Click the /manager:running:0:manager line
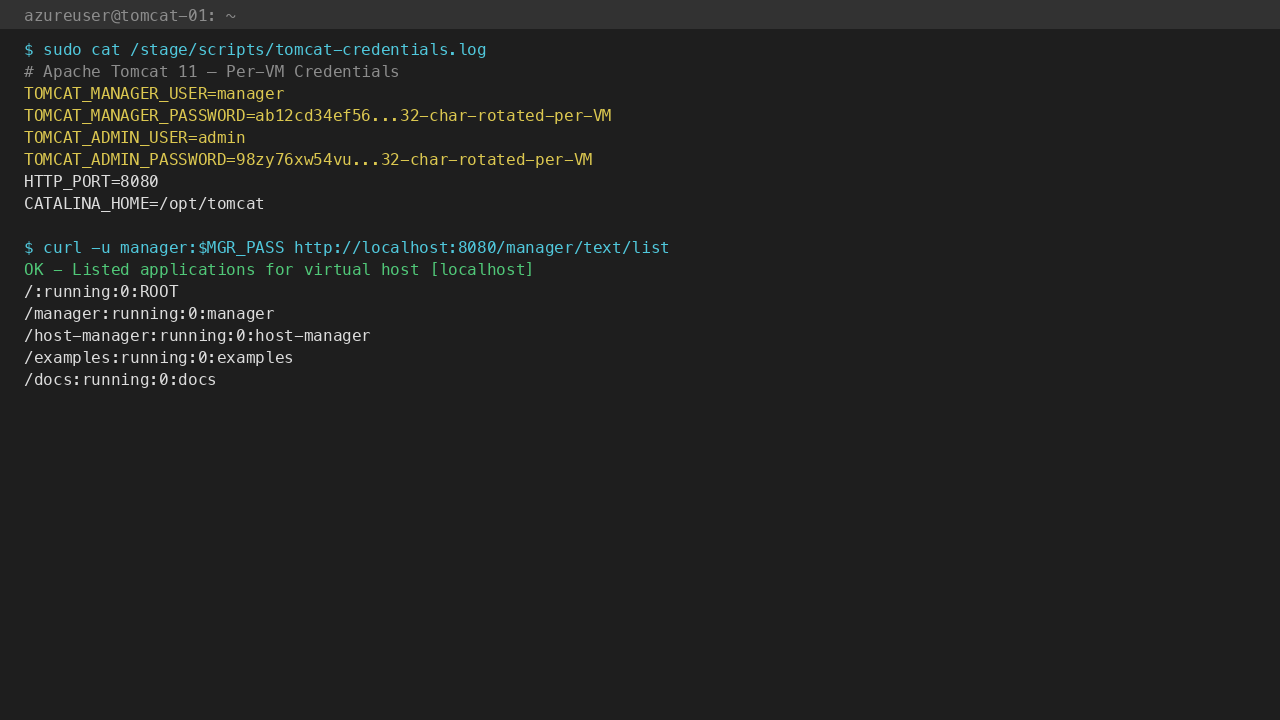The height and width of the screenshot is (720, 1280). point(149,314)
